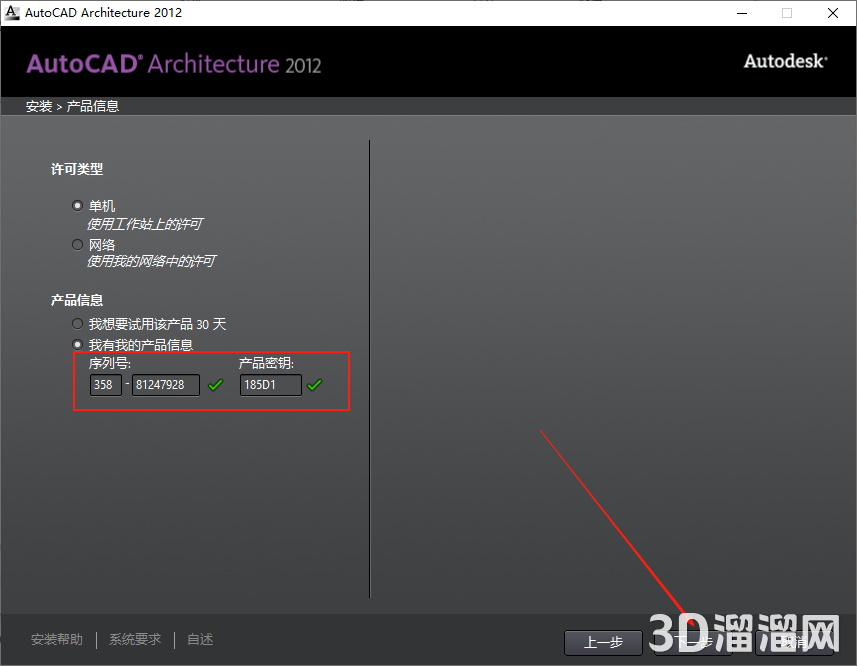Click green checkmark beside the serial number

[215, 385]
